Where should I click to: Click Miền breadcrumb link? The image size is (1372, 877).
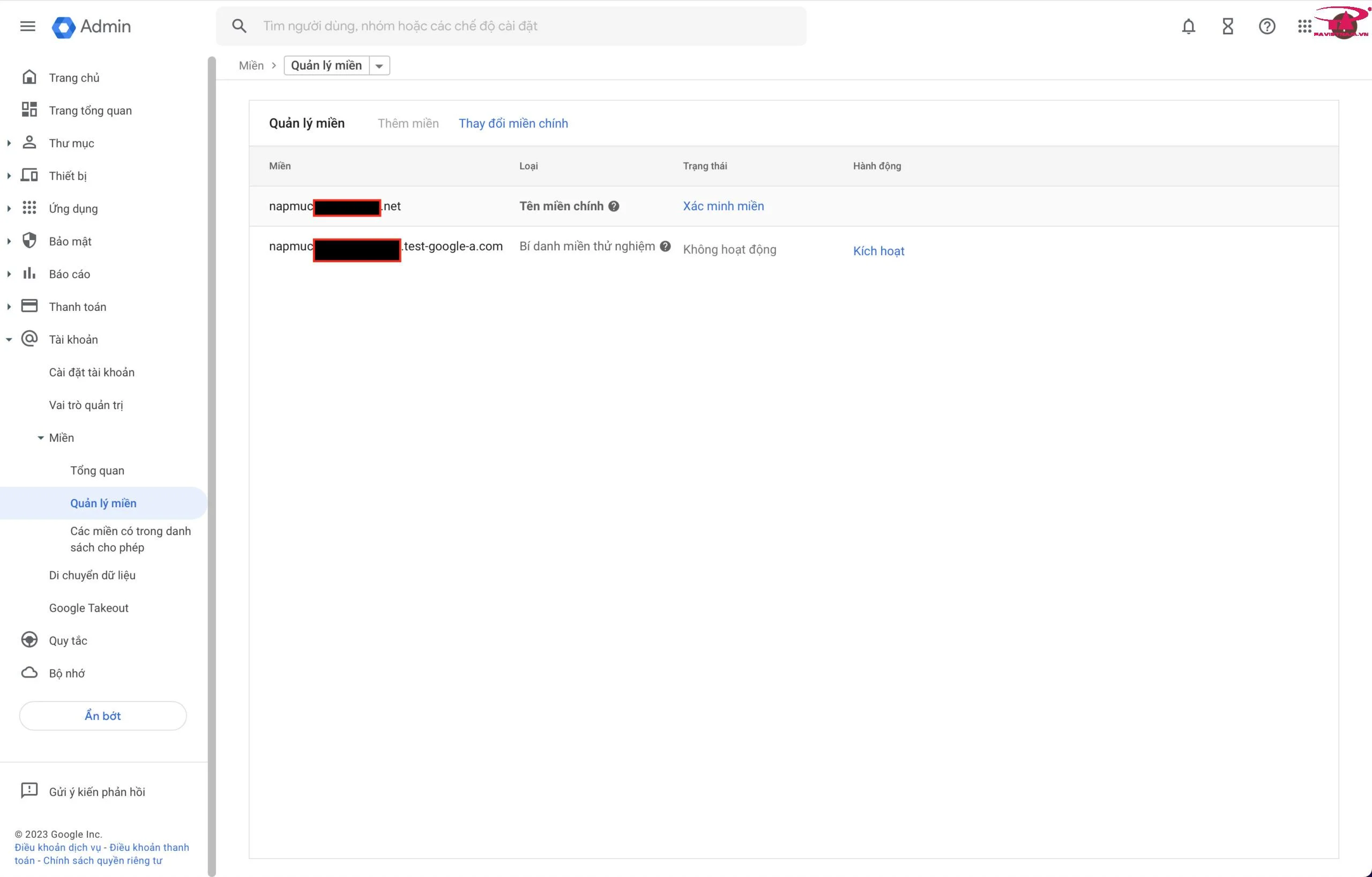tap(251, 65)
